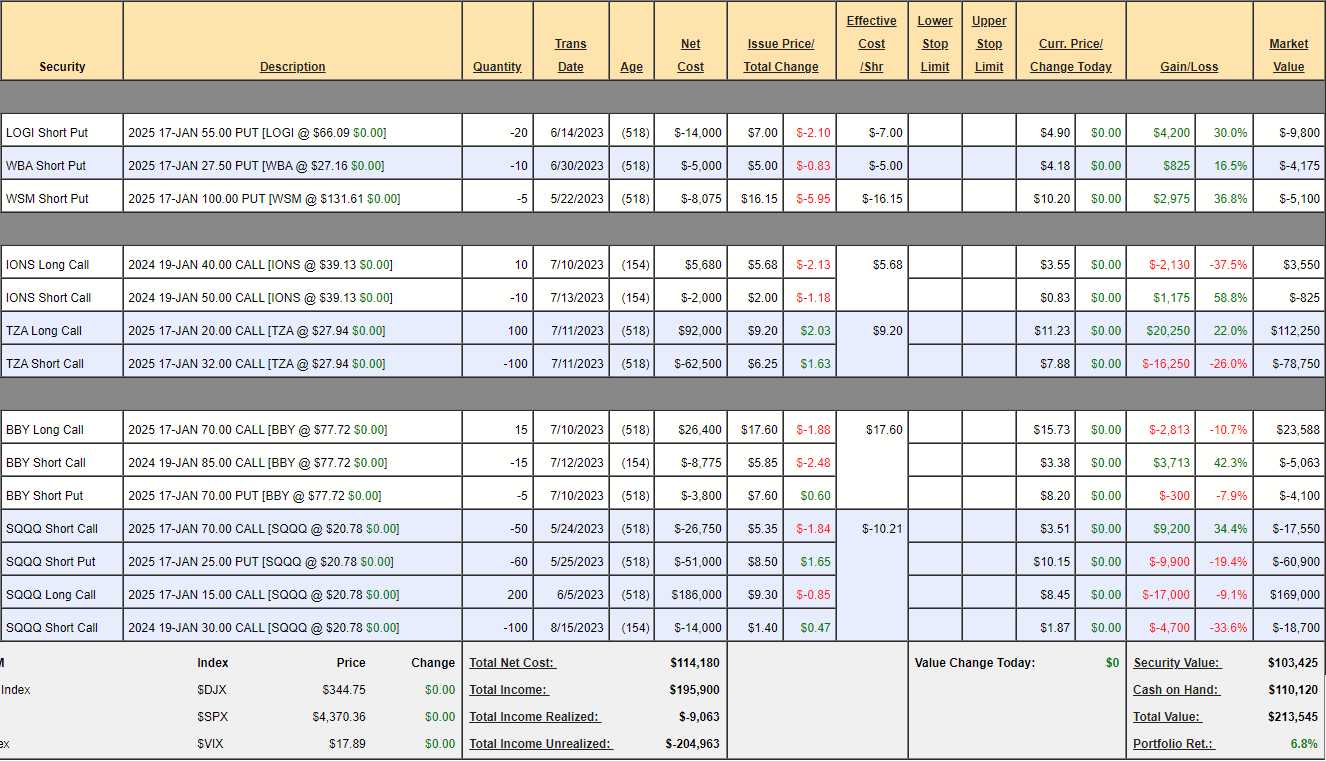Viewport: 1326px width, 761px height.
Task: Select the Age column header
Action: [x=631, y=67]
